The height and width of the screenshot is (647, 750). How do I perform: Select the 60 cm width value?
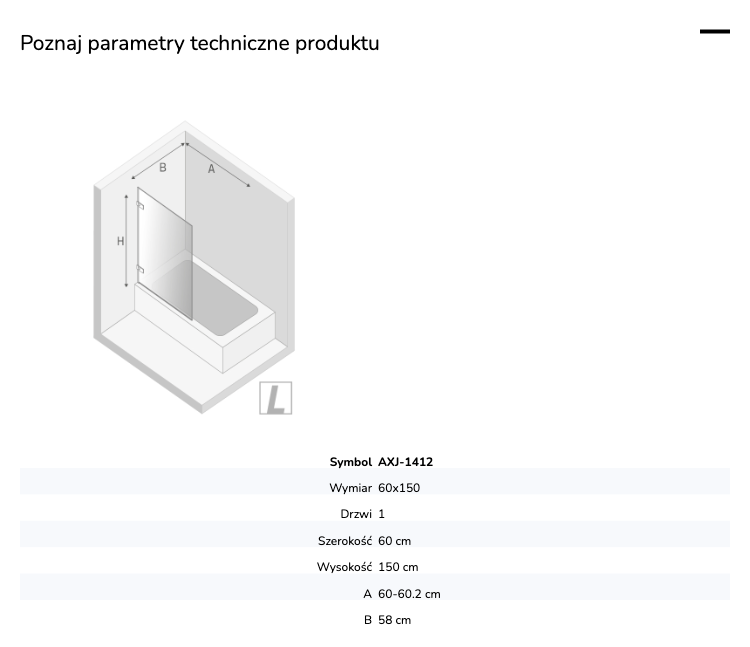tap(395, 541)
